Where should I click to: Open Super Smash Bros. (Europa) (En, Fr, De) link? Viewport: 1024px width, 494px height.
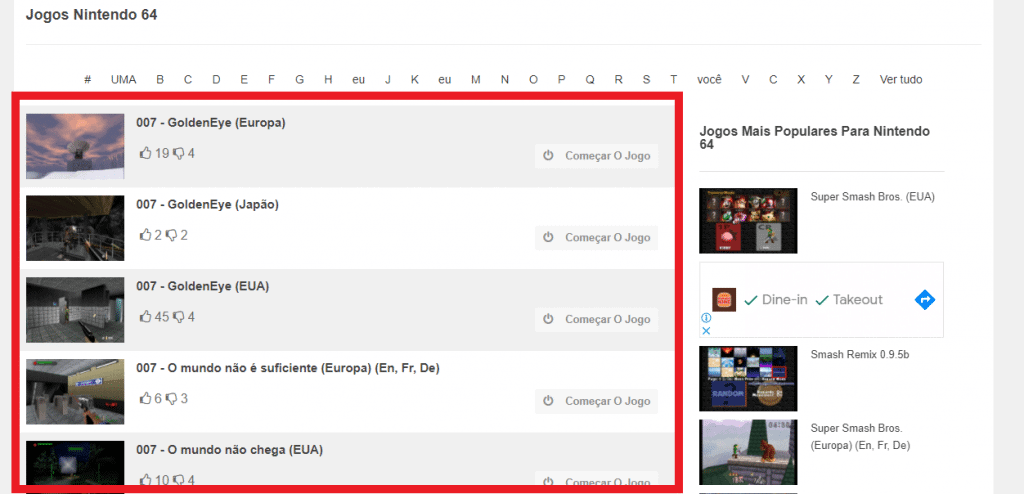tap(861, 437)
